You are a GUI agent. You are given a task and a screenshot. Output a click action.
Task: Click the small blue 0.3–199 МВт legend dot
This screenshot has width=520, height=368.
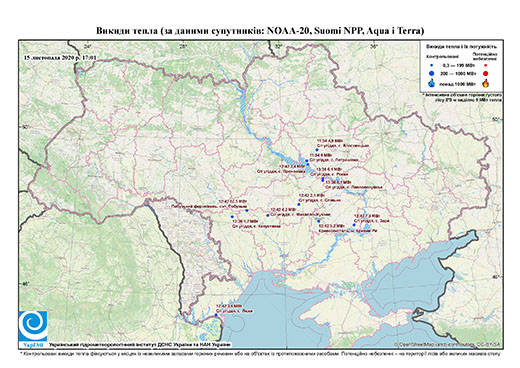pos(432,66)
